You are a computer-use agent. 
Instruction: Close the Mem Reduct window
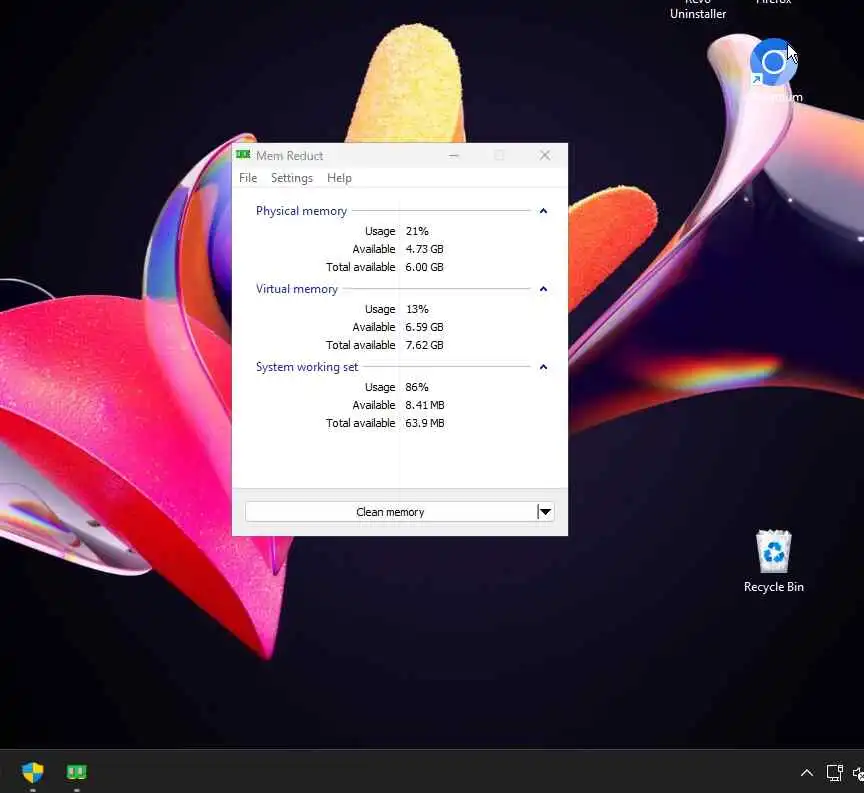coord(545,155)
